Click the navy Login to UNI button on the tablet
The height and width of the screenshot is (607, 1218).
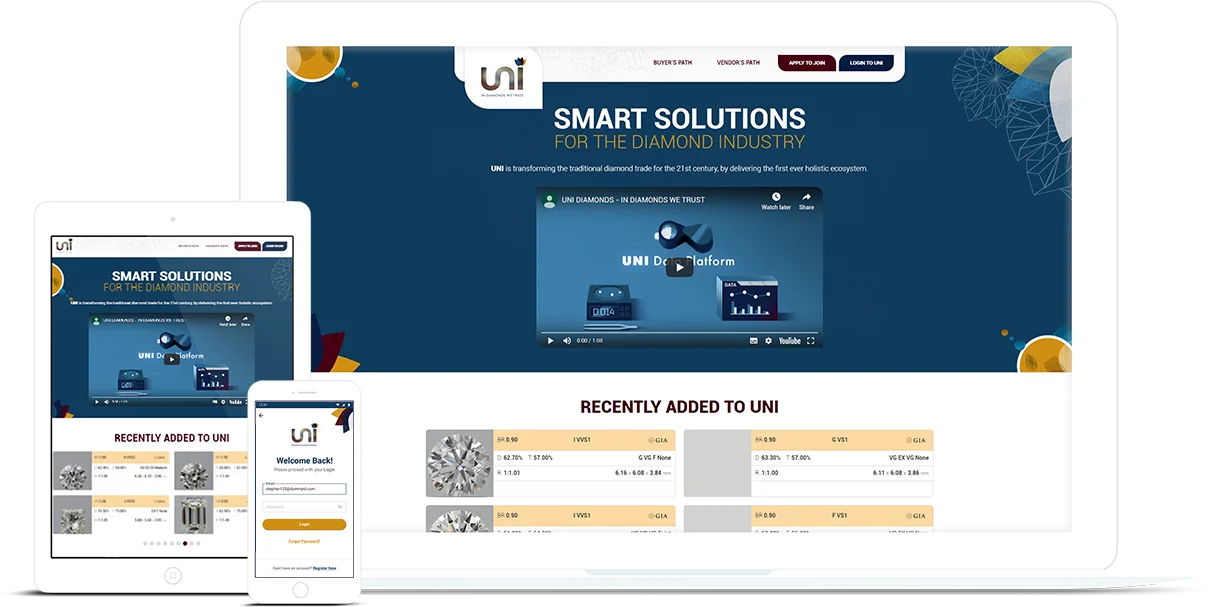tap(275, 246)
